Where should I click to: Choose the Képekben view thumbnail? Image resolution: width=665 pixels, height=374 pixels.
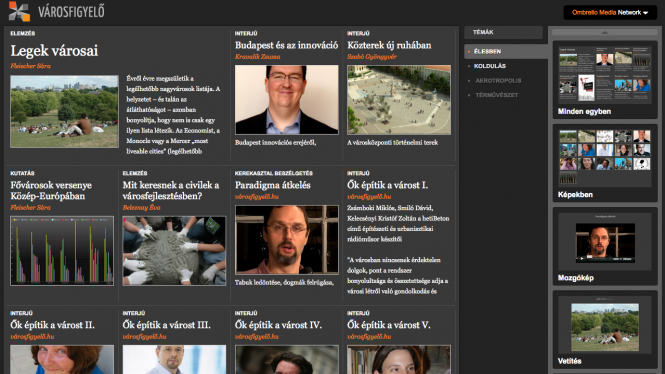[605, 163]
